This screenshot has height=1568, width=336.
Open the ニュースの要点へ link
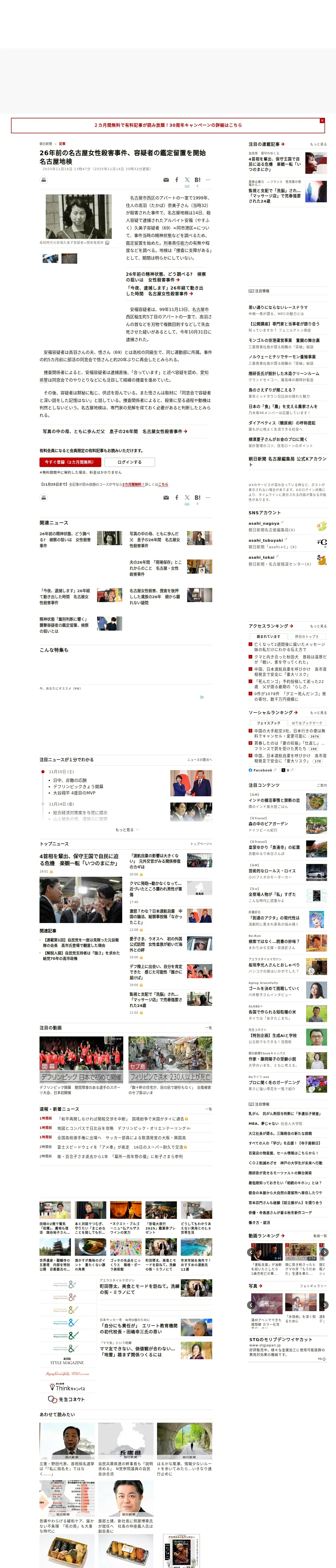click(199, 760)
